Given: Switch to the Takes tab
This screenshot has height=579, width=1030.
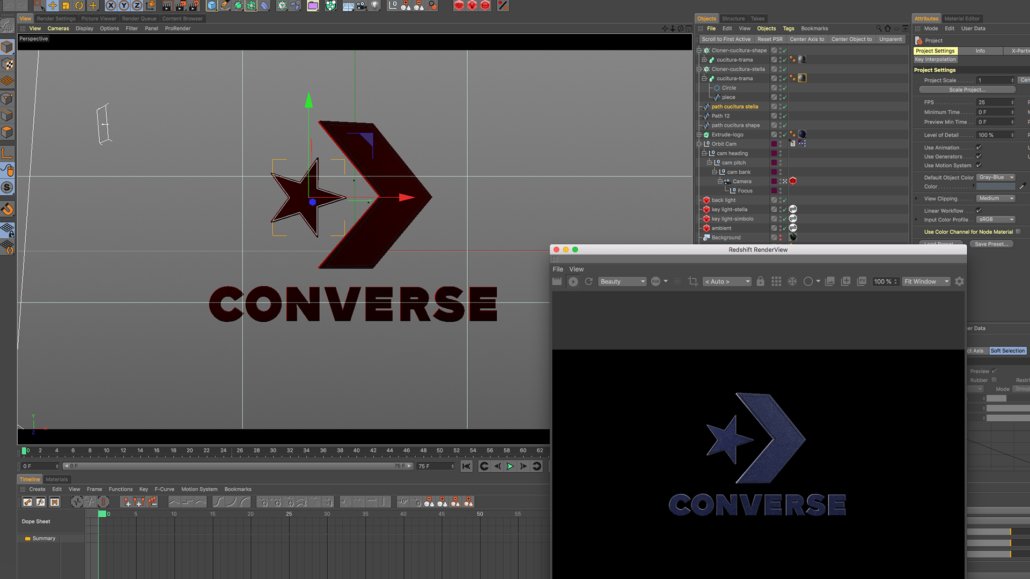Looking at the screenshot, I should [757, 18].
